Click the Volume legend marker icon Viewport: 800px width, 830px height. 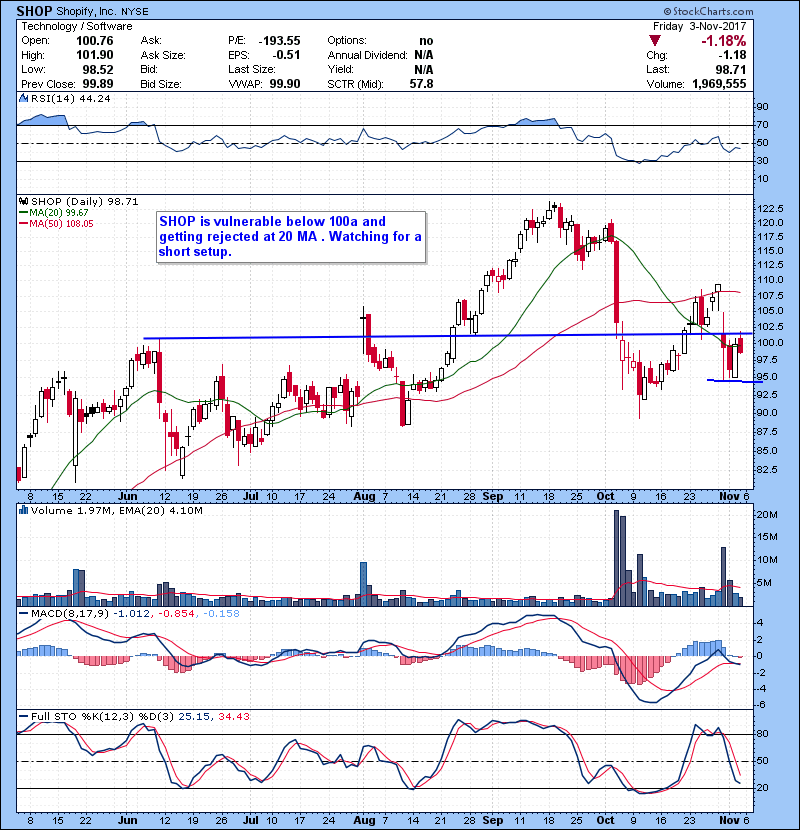(23, 511)
